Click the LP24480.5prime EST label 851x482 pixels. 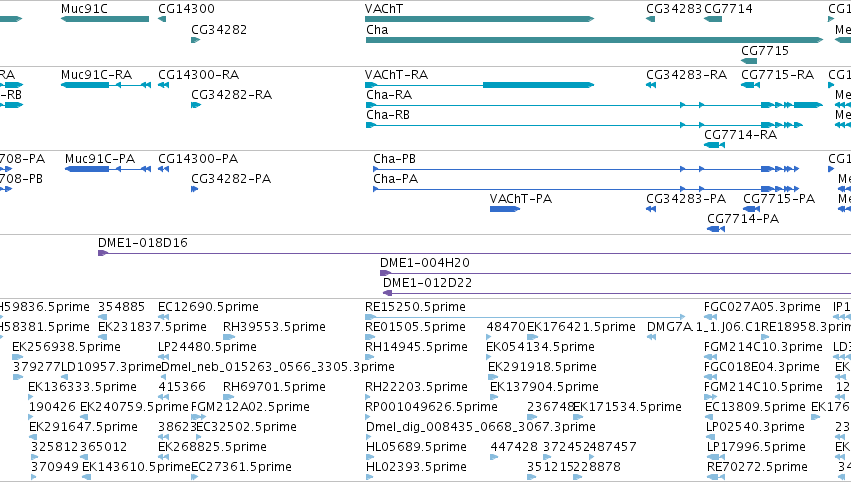(x=208, y=347)
